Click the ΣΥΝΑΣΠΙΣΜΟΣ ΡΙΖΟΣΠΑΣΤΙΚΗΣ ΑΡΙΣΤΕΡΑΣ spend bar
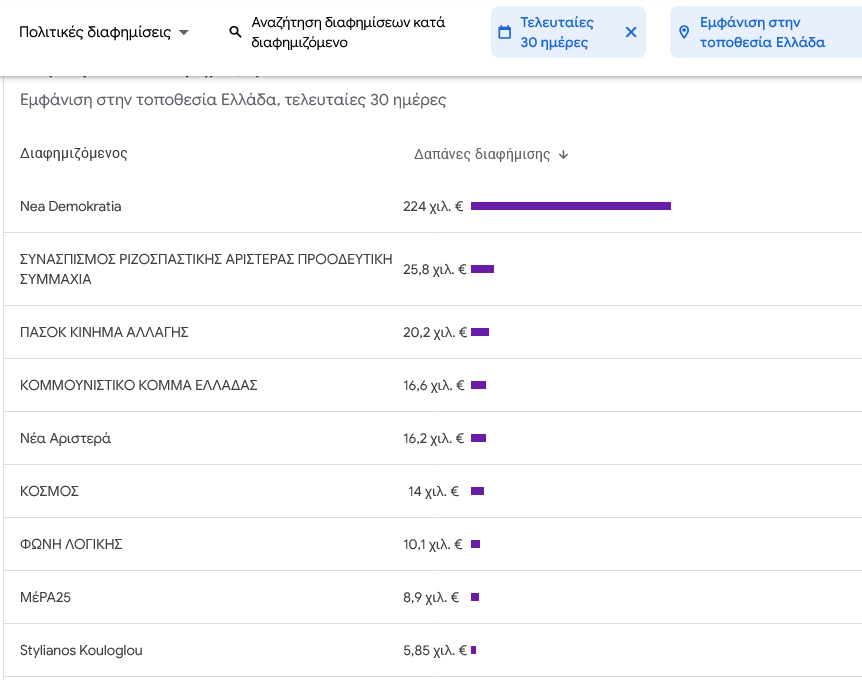Viewport: 862px width, 680px height. pos(483,269)
